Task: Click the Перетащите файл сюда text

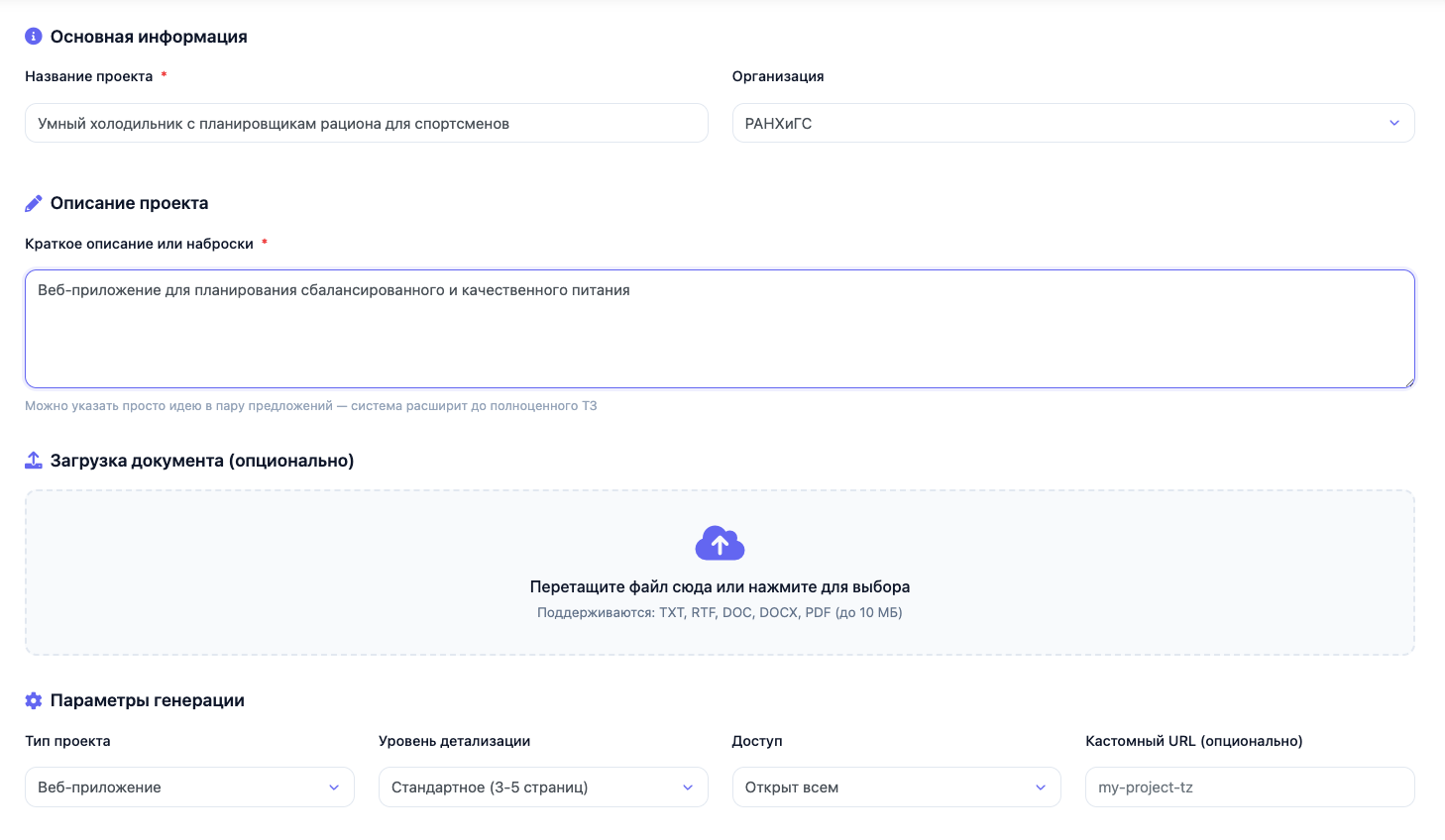Action: click(720, 586)
